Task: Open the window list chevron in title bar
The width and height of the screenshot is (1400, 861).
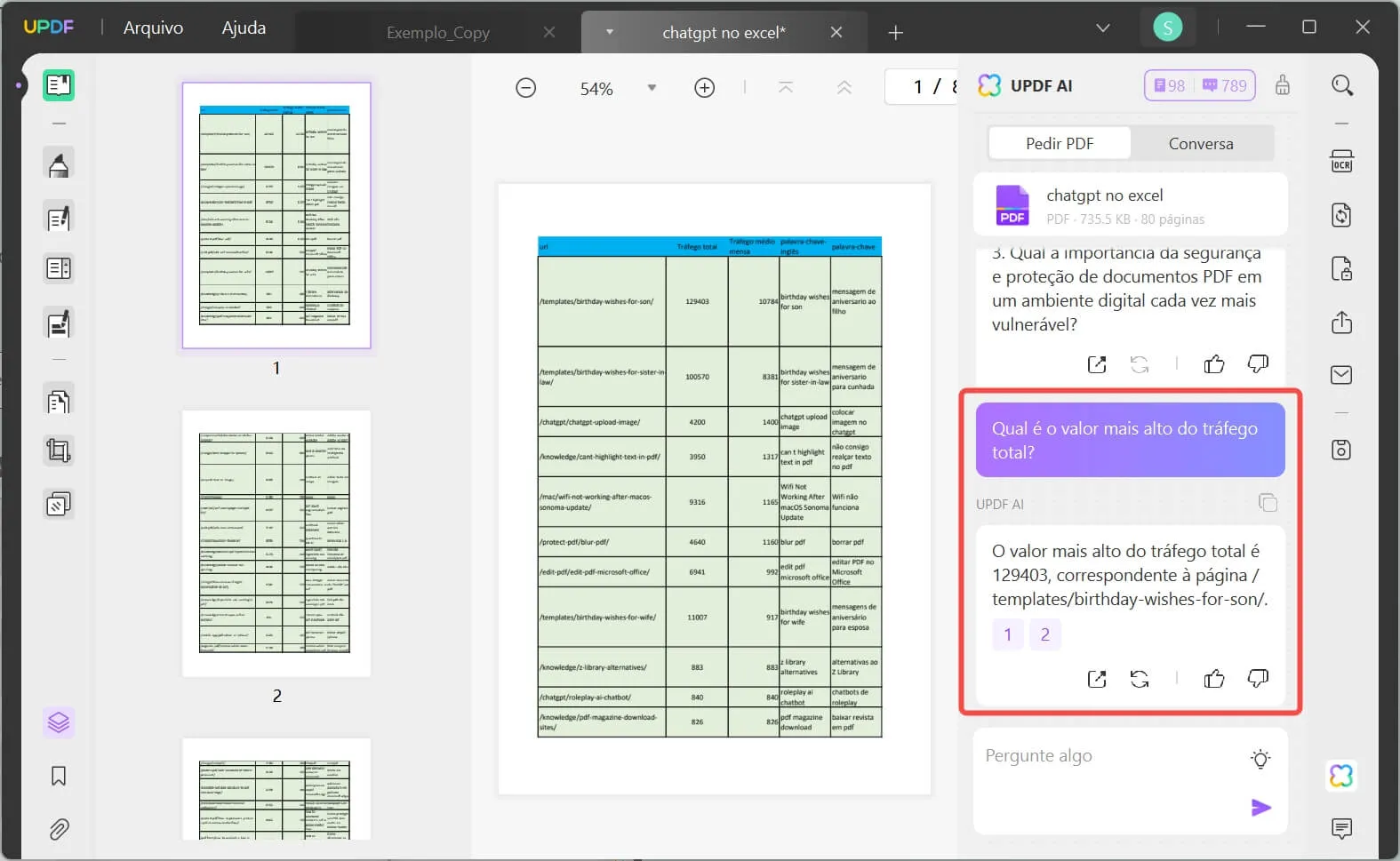Action: click(1103, 28)
